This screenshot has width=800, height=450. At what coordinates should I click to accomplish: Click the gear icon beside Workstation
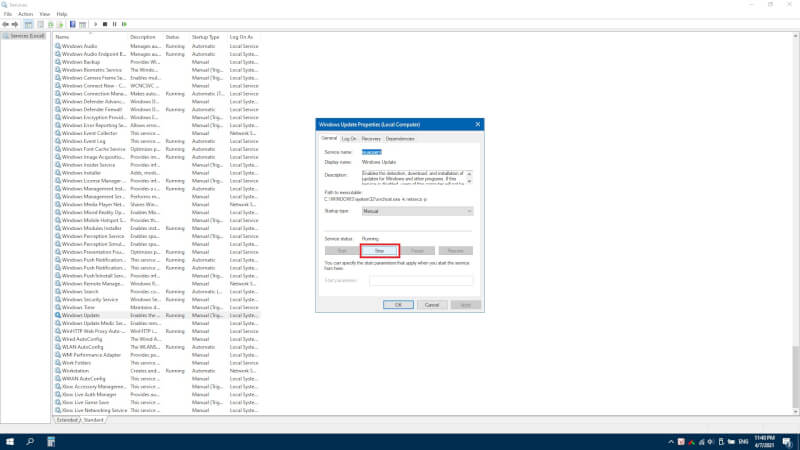[x=58, y=370]
